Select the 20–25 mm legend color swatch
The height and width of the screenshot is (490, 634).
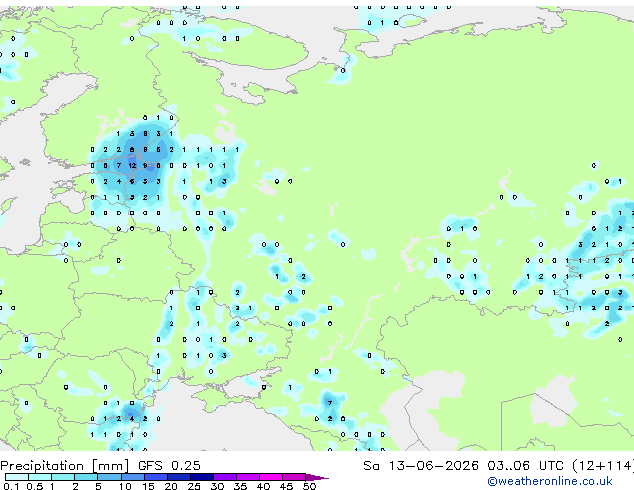tap(178, 477)
